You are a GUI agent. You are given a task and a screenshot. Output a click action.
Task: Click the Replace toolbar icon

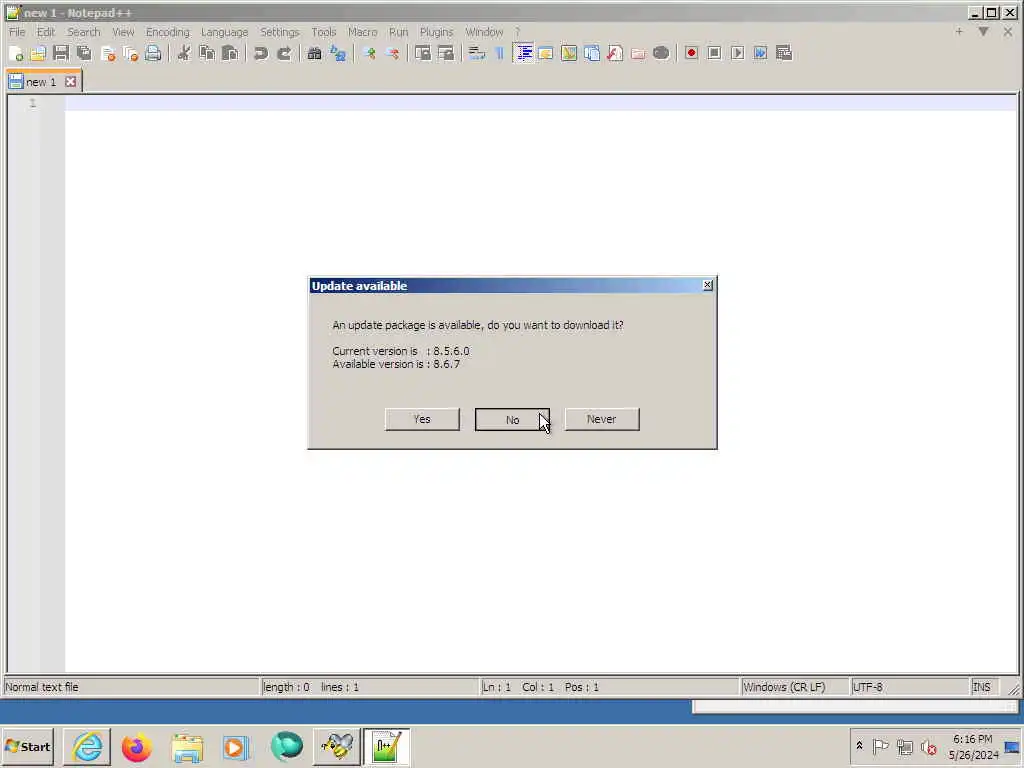338,54
